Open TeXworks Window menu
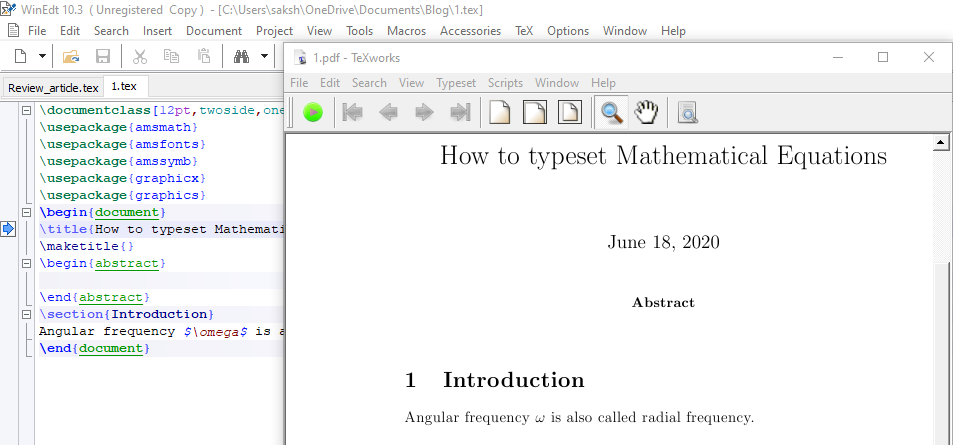Image resolution: width=953 pixels, height=445 pixels. (557, 83)
